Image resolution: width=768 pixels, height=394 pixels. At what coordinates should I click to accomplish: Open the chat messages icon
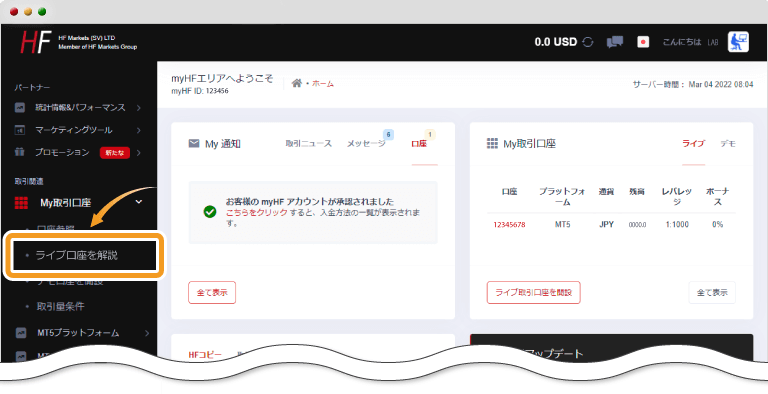[x=615, y=42]
